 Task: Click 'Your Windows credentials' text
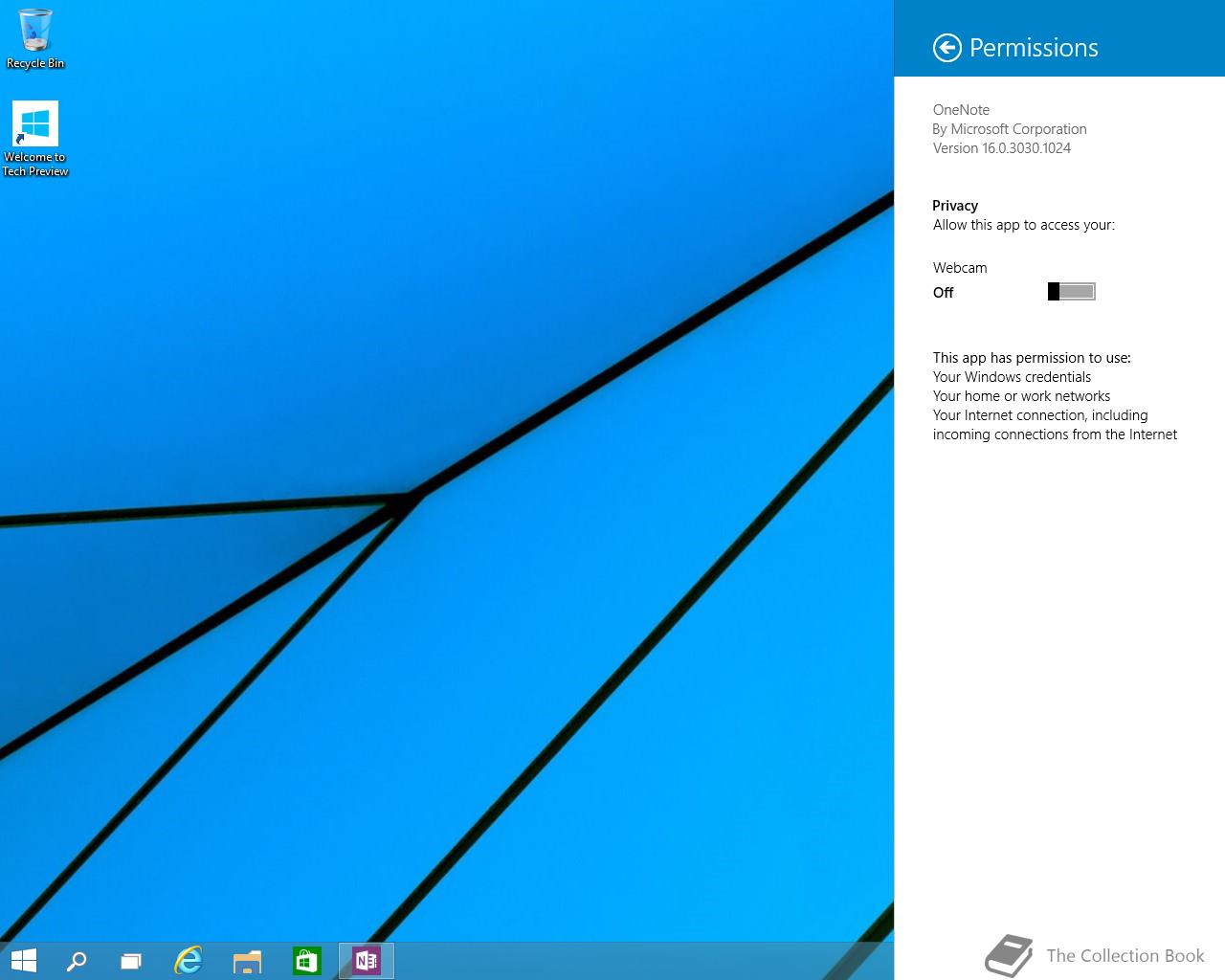[x=1012, y=377]
